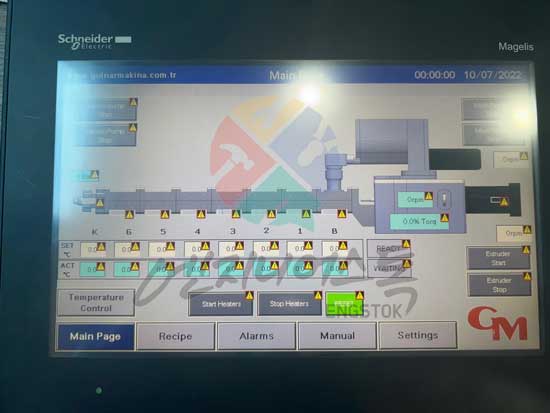The image size is (550, 413).
Task: Open the Main Page tab
Action: point(95,337)
